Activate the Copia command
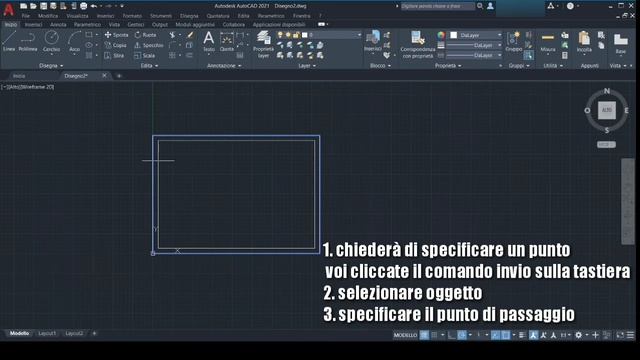Image resolution: width=640 pixels, height=360 pixels. pyautogui.click(x=116, y=45)
